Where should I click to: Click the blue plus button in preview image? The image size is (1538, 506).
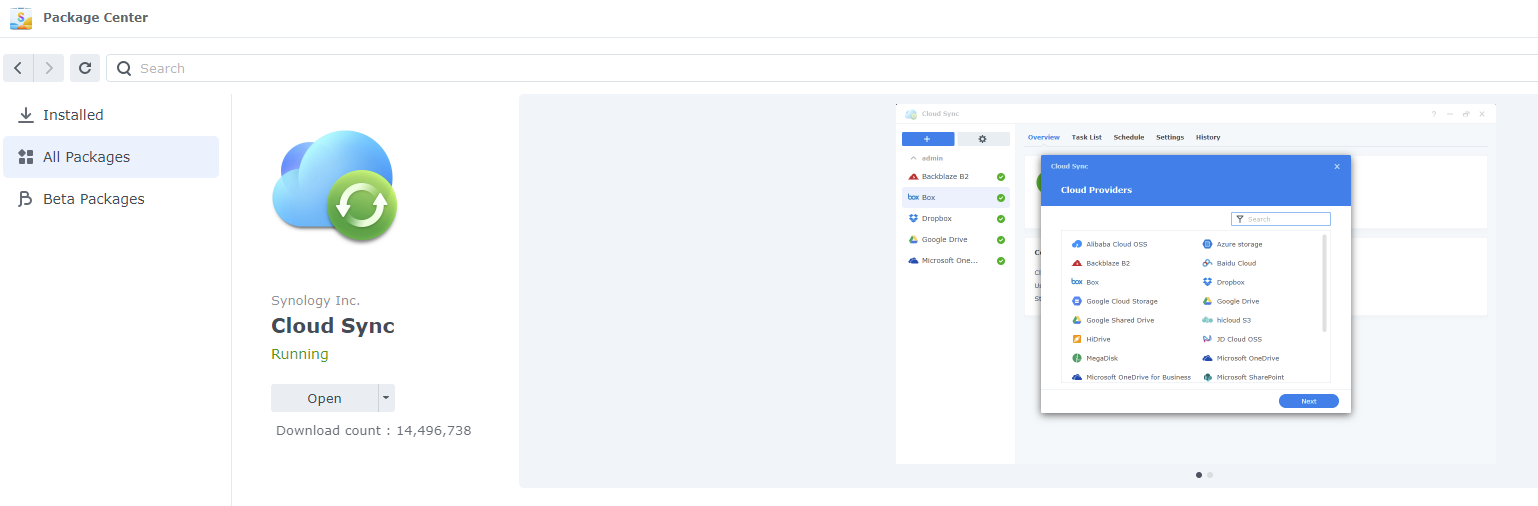927,139
